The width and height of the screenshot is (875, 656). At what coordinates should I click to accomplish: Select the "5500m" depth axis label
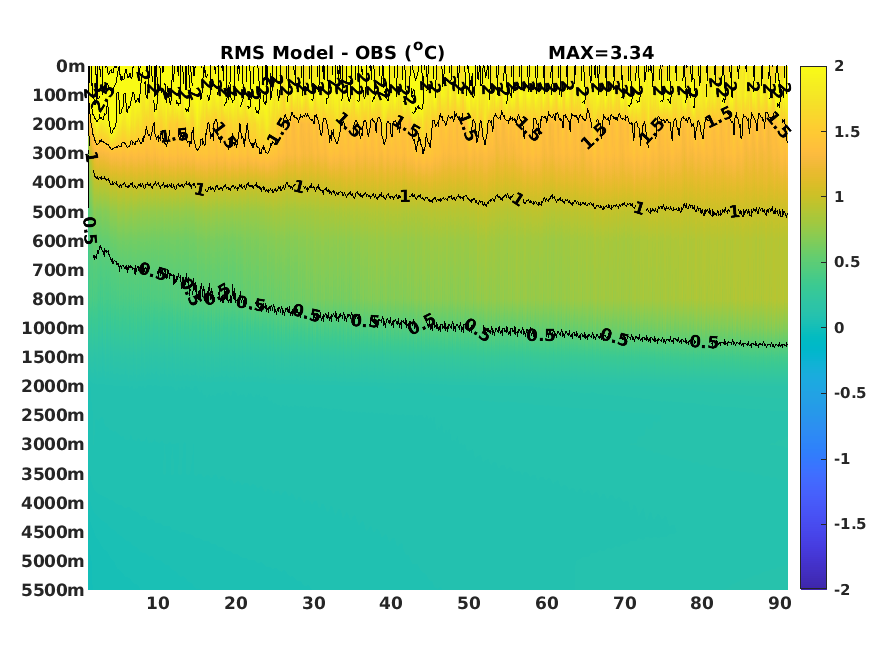(x=53, y=590)
